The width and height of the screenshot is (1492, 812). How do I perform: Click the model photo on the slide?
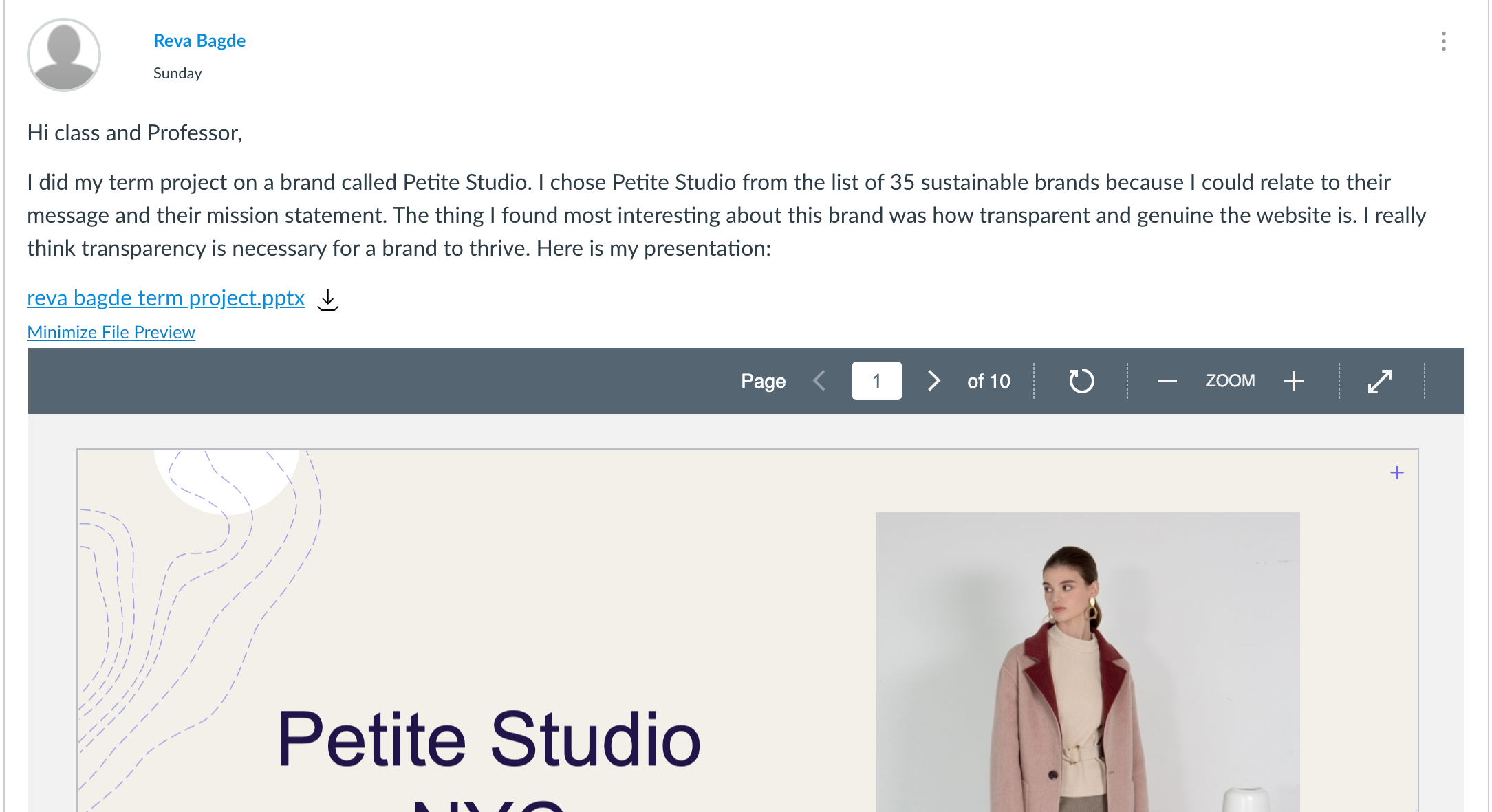pos(1088,661)
